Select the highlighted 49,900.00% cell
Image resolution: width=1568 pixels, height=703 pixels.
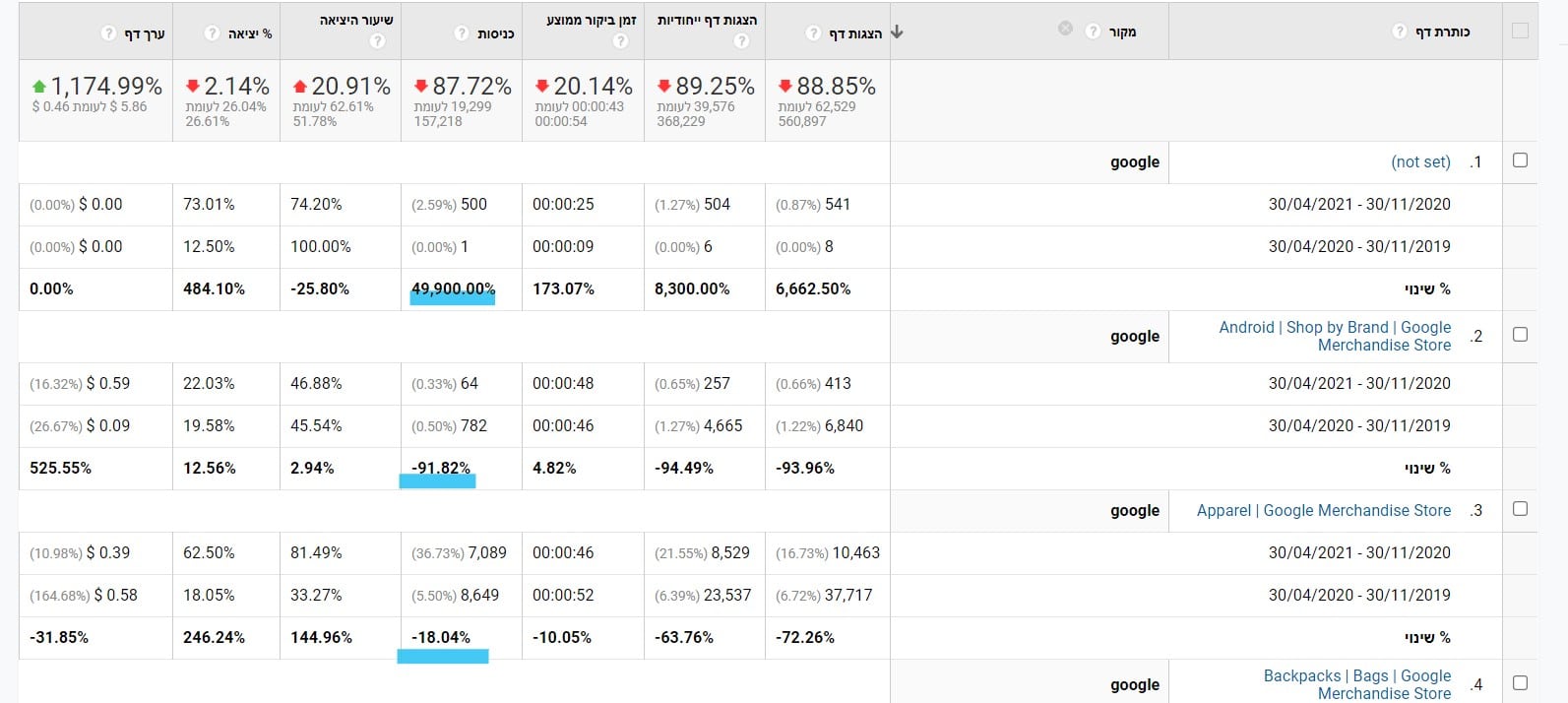453,288
